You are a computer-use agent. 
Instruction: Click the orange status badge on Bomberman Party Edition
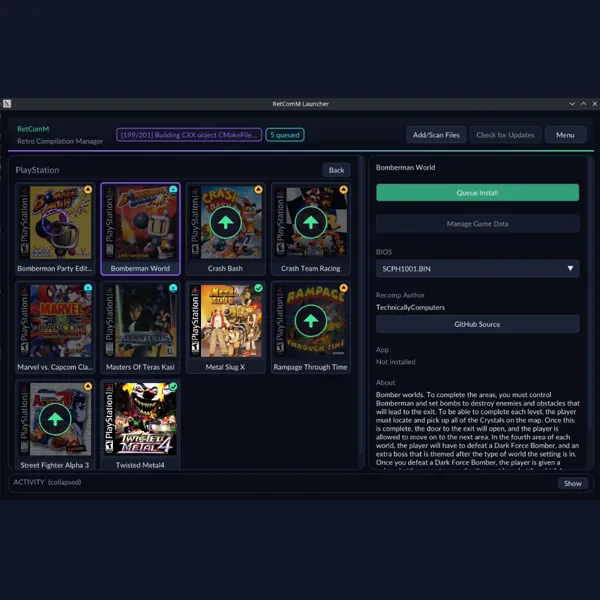click(88, 189)
